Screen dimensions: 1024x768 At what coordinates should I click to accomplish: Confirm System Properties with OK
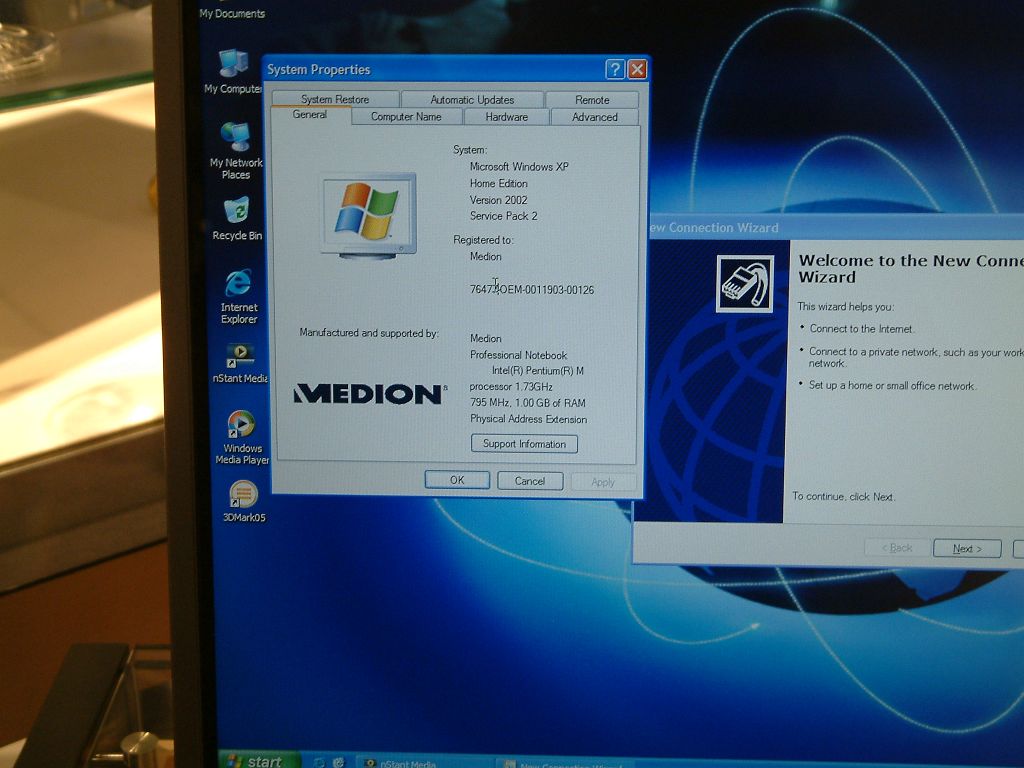457,480
